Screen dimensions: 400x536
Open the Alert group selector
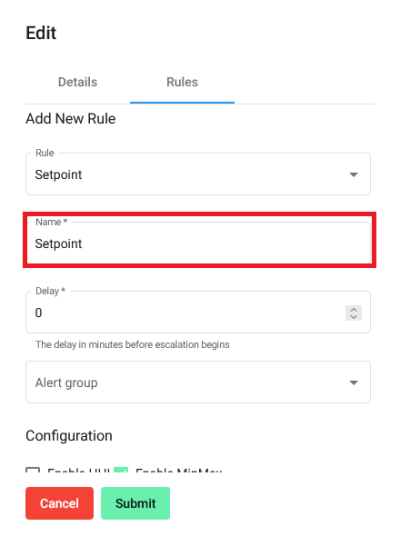pos(198,382)
